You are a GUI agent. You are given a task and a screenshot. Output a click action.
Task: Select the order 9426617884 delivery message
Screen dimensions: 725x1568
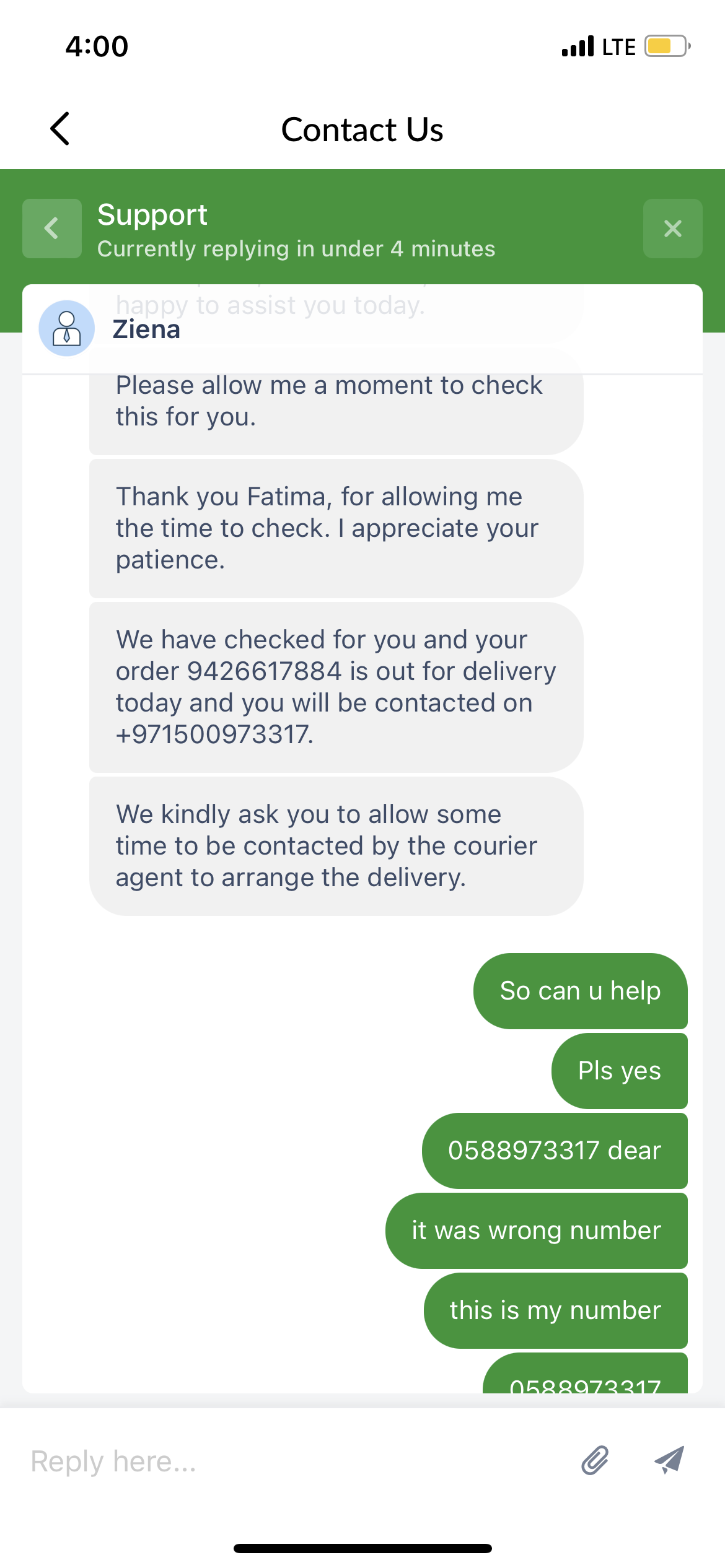336,687
